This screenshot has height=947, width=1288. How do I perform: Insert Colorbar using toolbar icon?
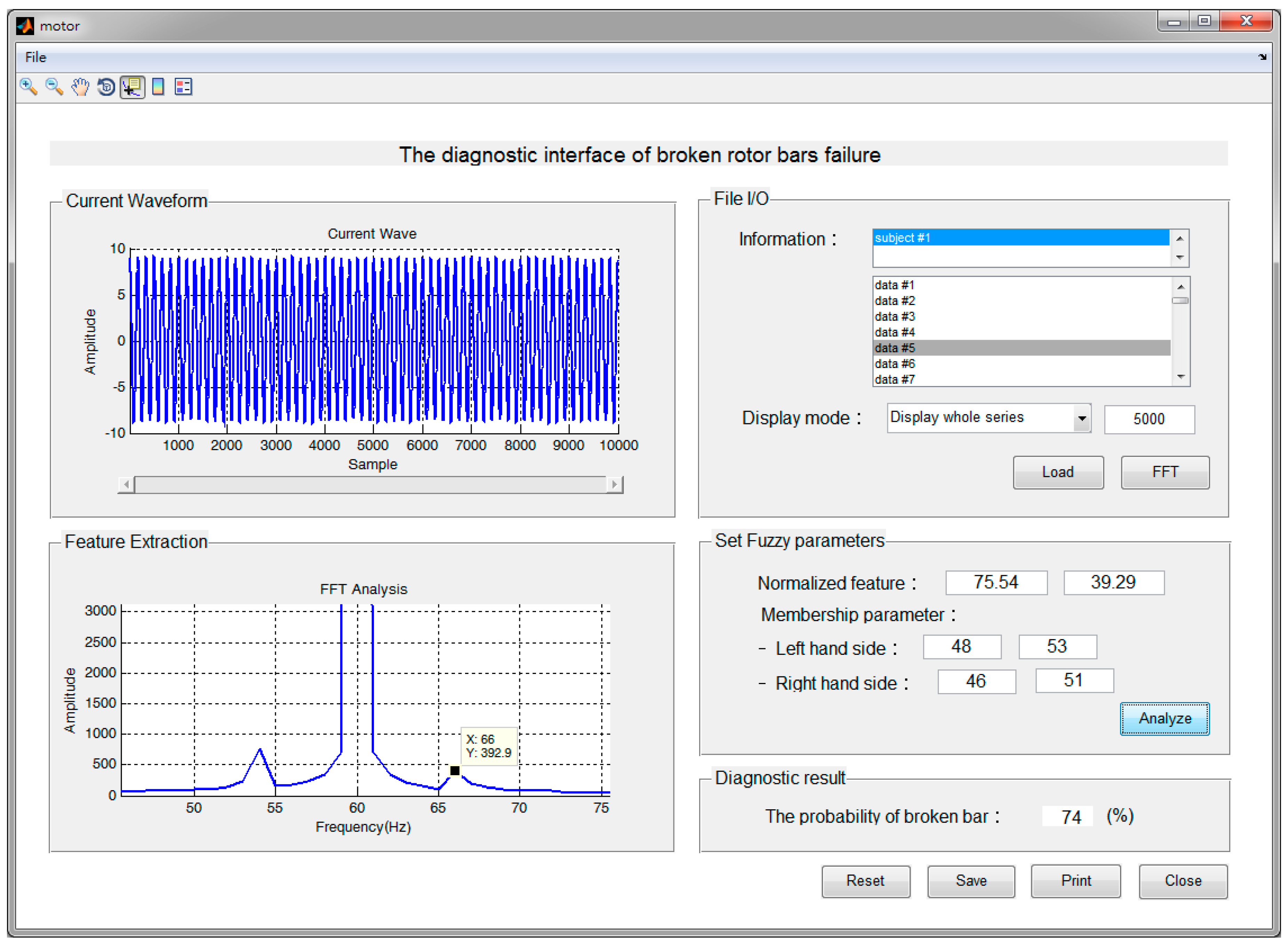pyautogui.click(x=158, y=87)
